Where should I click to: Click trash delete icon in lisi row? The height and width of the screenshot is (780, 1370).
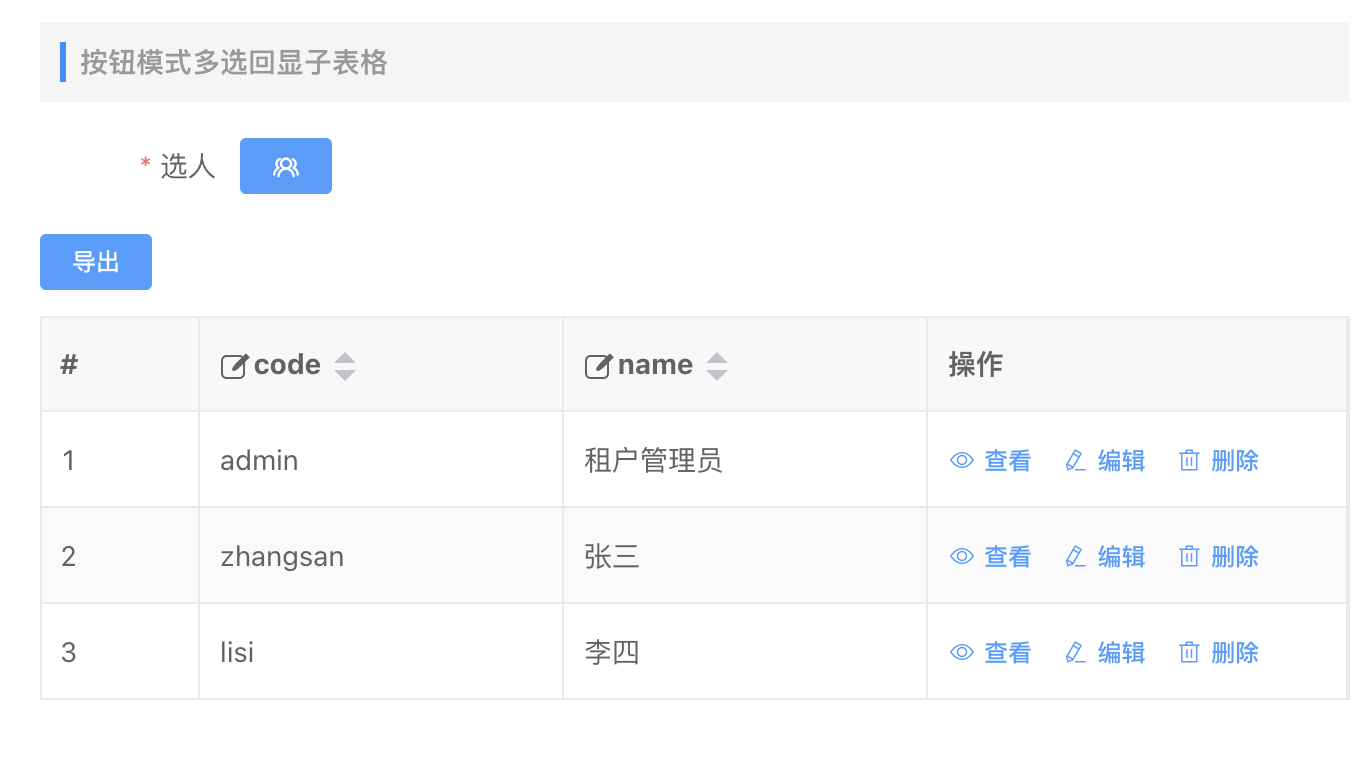(x=1188, y=652)
